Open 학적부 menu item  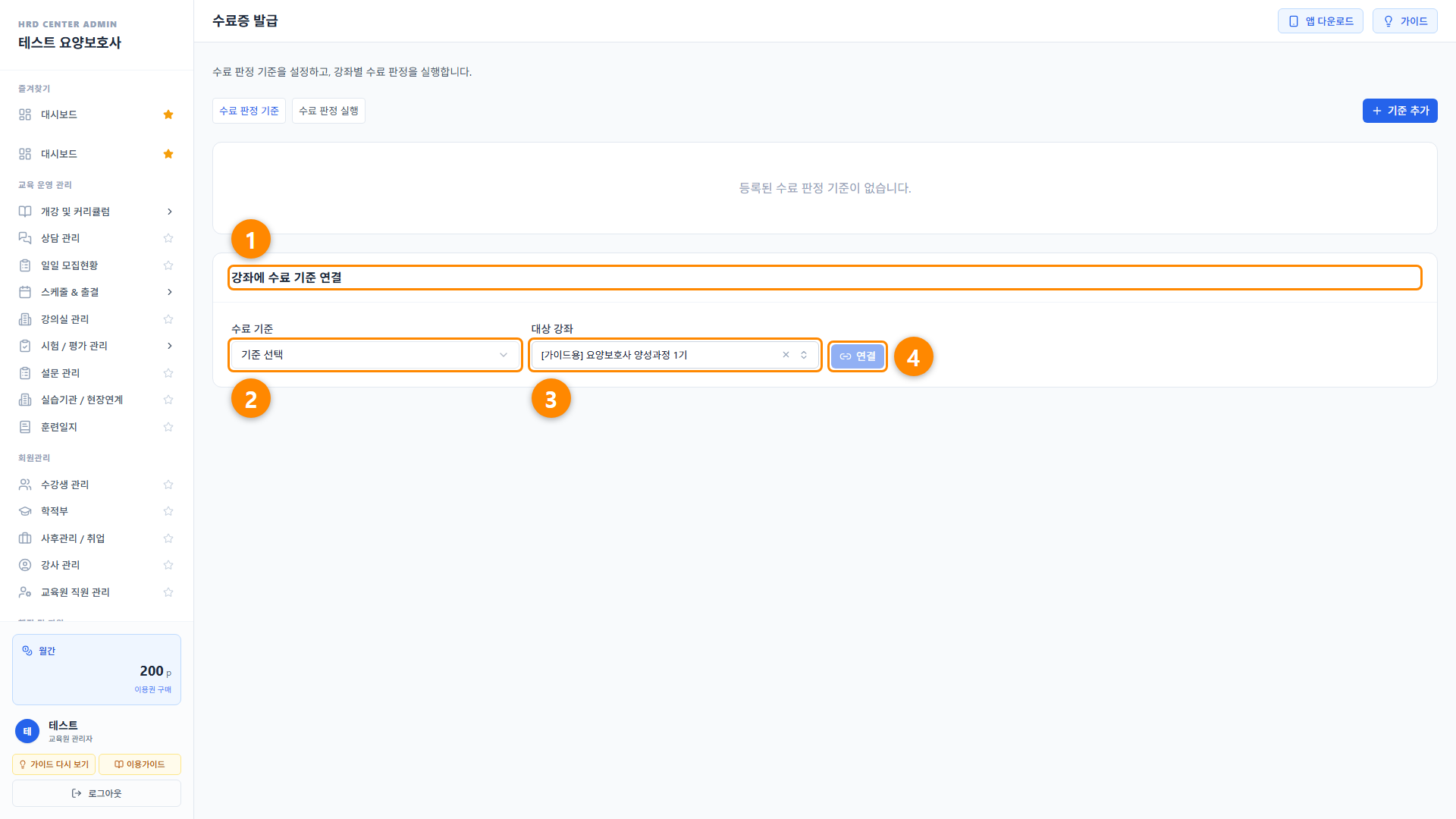(96, 511)
